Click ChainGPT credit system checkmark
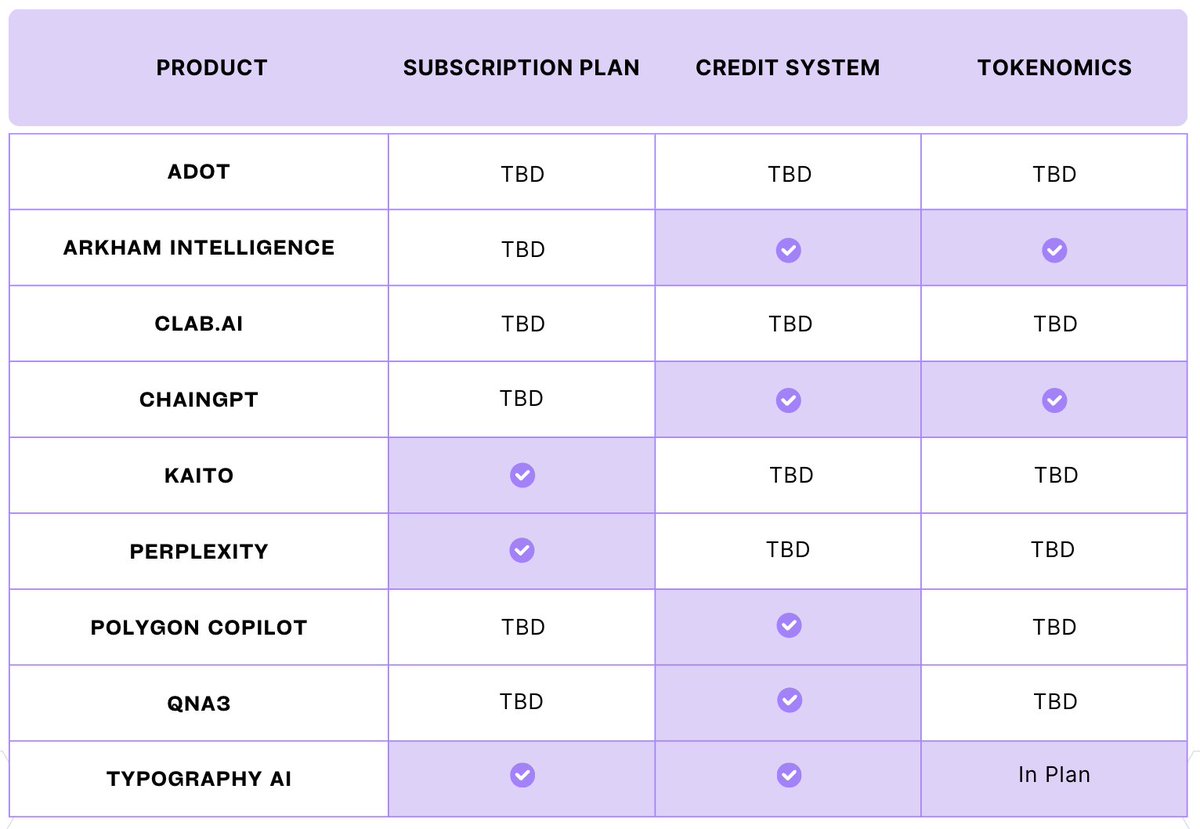 [788, 400]
